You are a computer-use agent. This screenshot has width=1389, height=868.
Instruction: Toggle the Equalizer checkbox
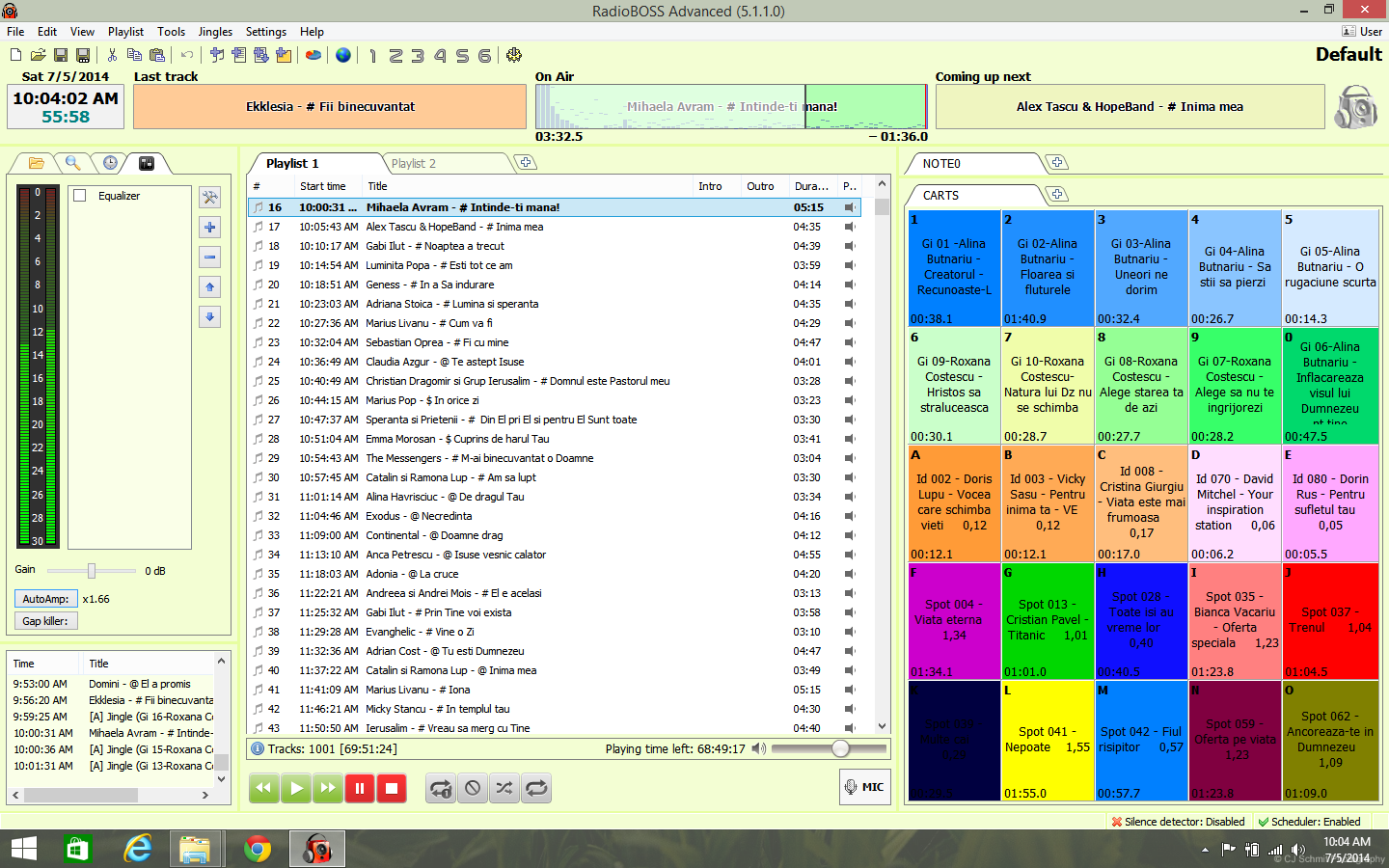pyautogui.click(x=80, y=196)
